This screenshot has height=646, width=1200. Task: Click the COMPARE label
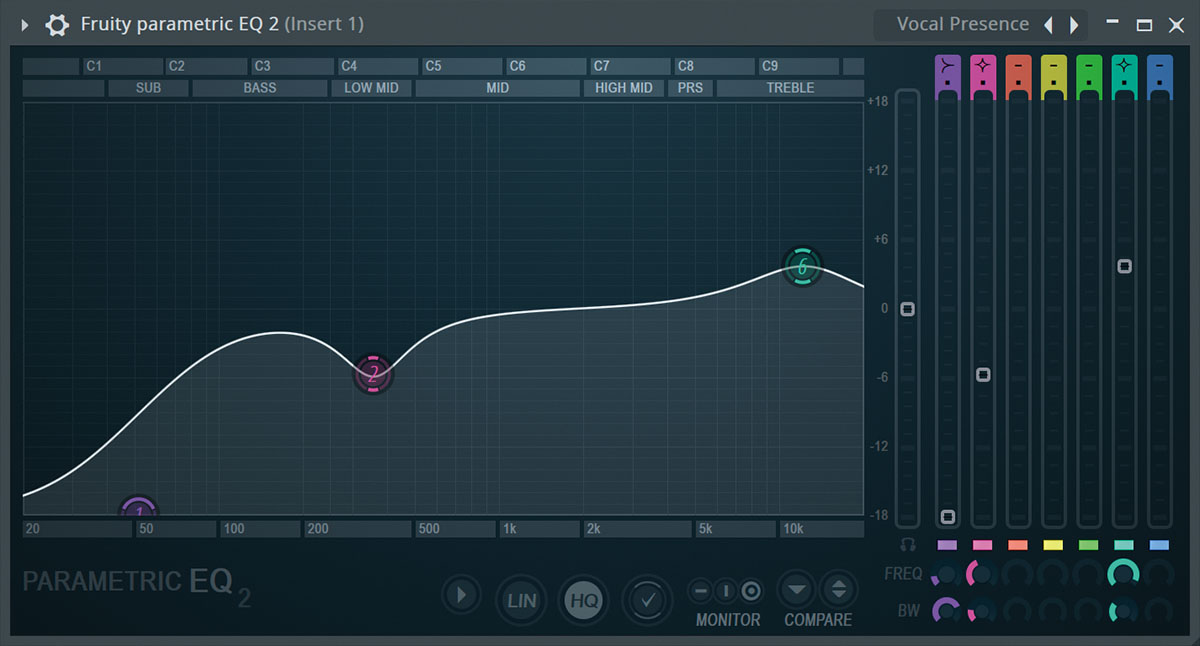818,620
